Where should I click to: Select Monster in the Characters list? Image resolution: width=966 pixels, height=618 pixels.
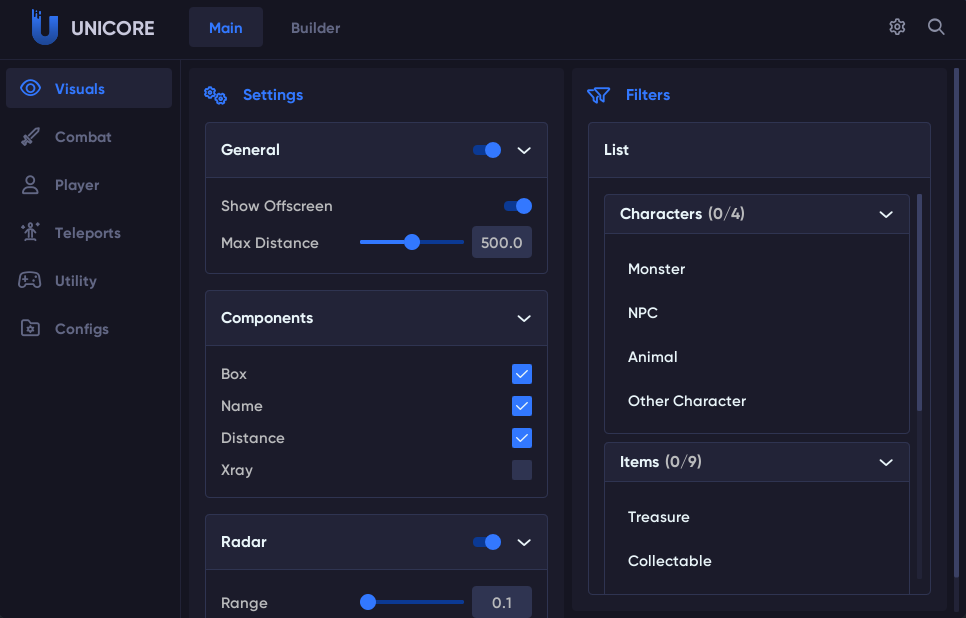pos(656,269)
